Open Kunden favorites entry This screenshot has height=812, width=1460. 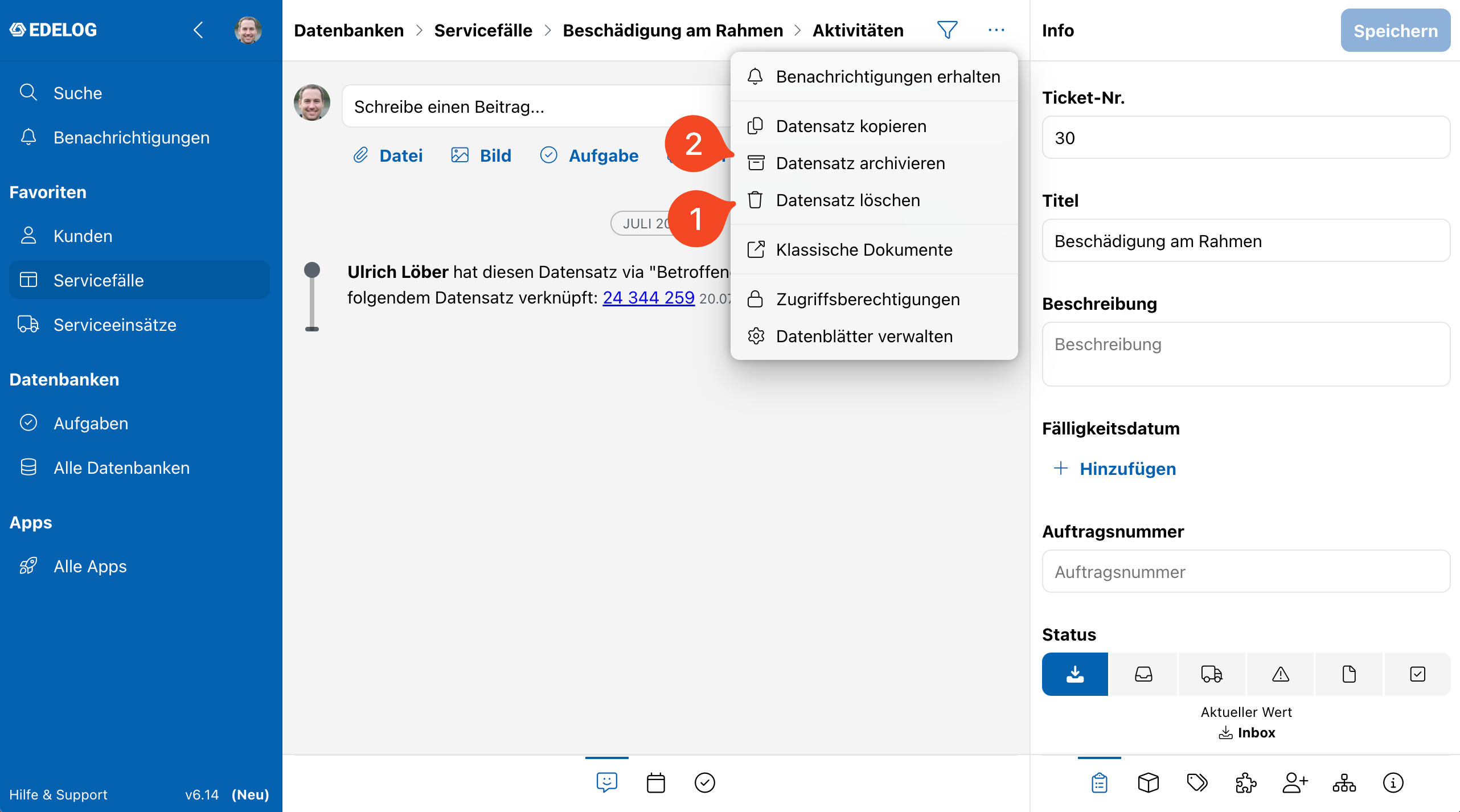coord(140,236)
